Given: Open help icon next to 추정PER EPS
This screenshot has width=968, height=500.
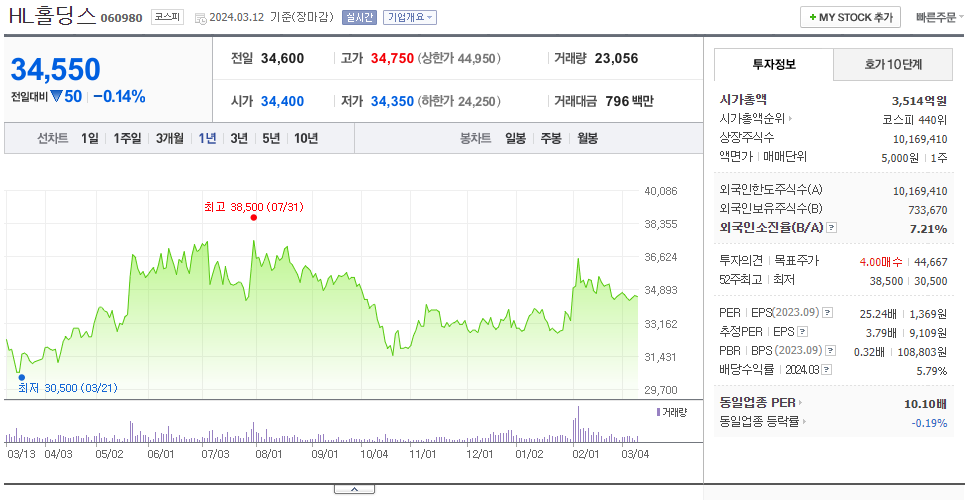Looking at the screenshot, I should [802, 332].
